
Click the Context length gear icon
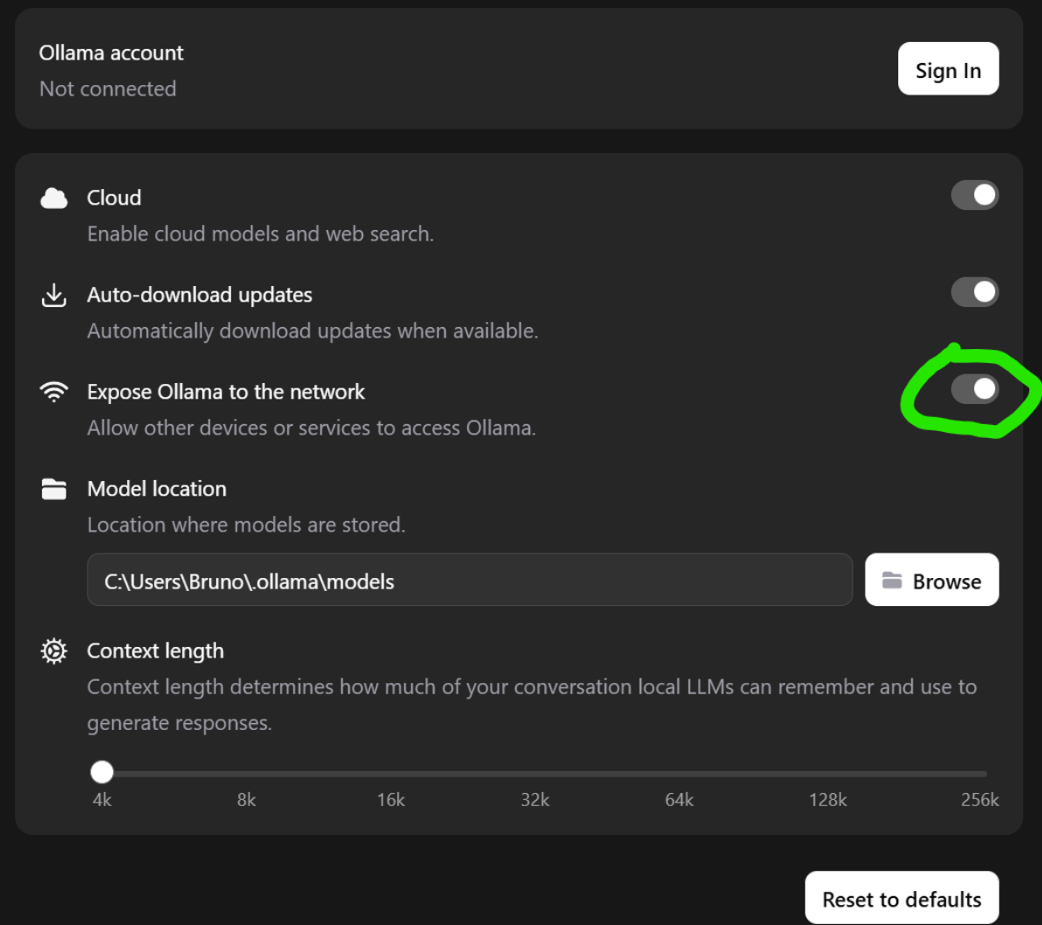[x=54, y=651]
